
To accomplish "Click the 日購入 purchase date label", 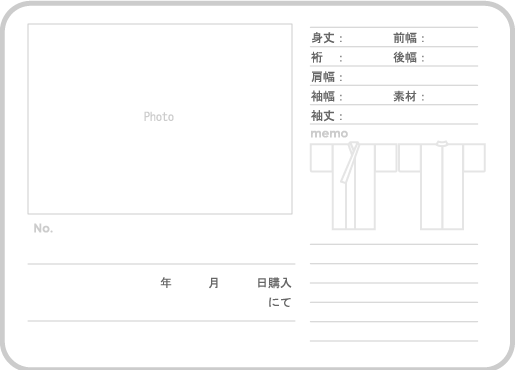I will coord(274,283).
